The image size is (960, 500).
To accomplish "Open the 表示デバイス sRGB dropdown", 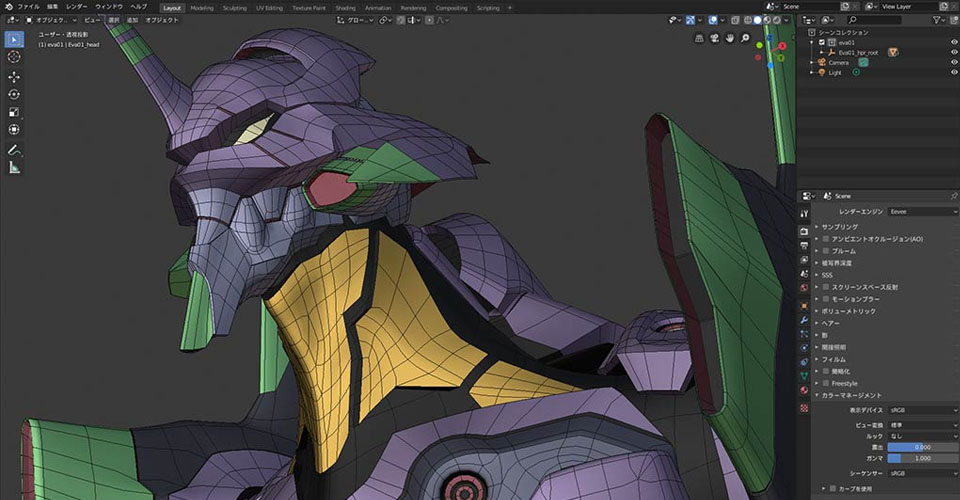I will click(923, 410).
